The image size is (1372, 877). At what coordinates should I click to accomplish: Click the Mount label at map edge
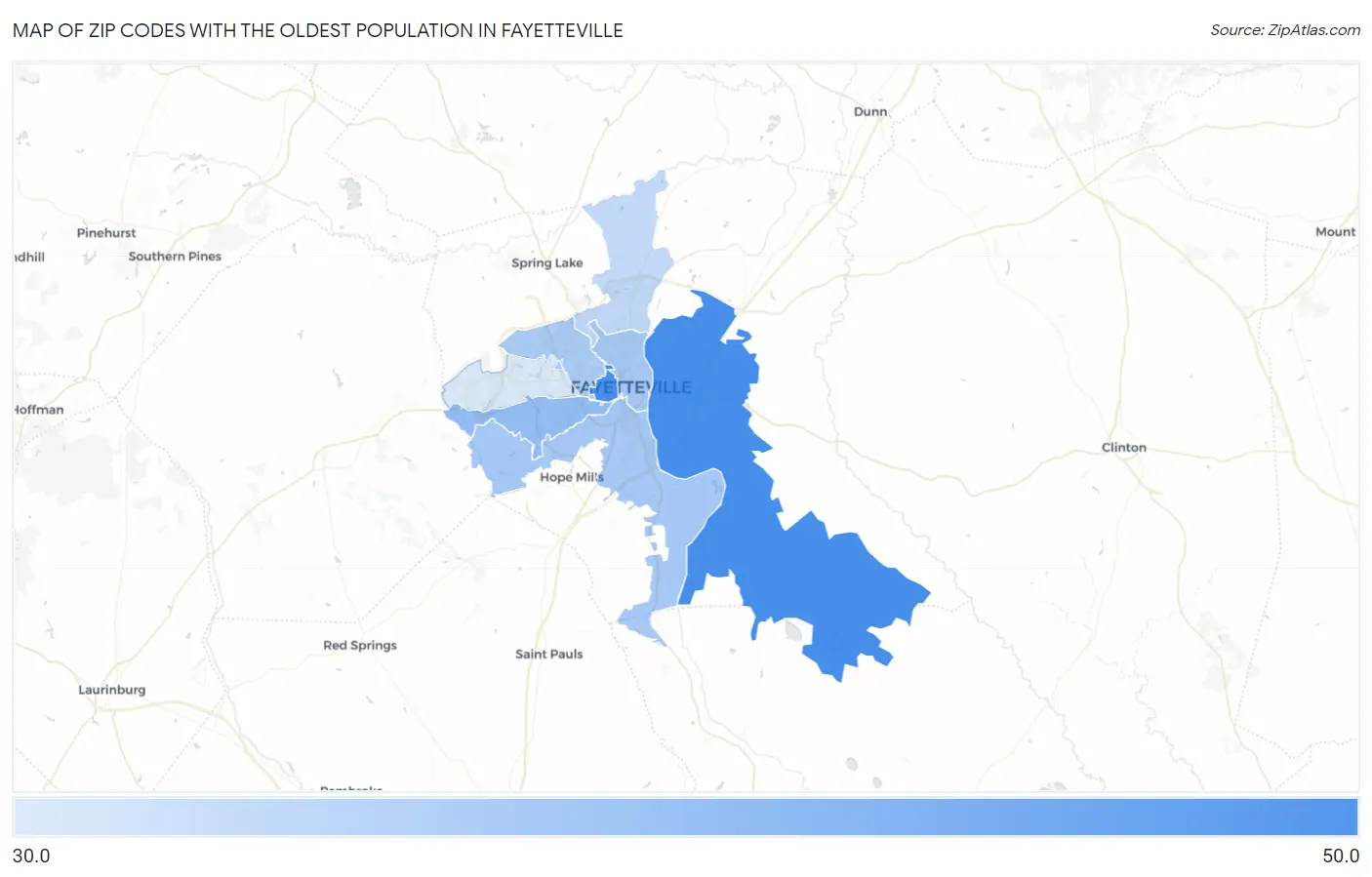pyautogui.click(x=1336, y=232)
